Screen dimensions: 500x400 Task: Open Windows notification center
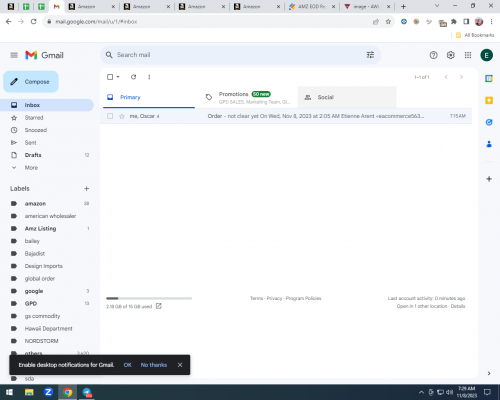[487, 392]
